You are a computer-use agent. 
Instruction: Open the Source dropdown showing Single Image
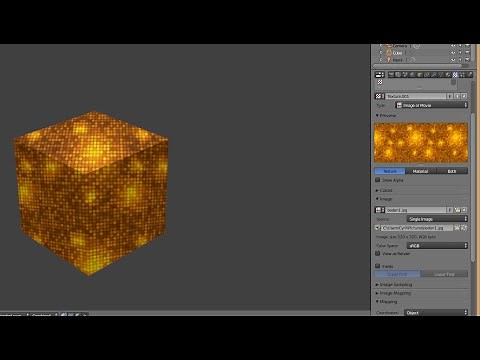point(437,219)
